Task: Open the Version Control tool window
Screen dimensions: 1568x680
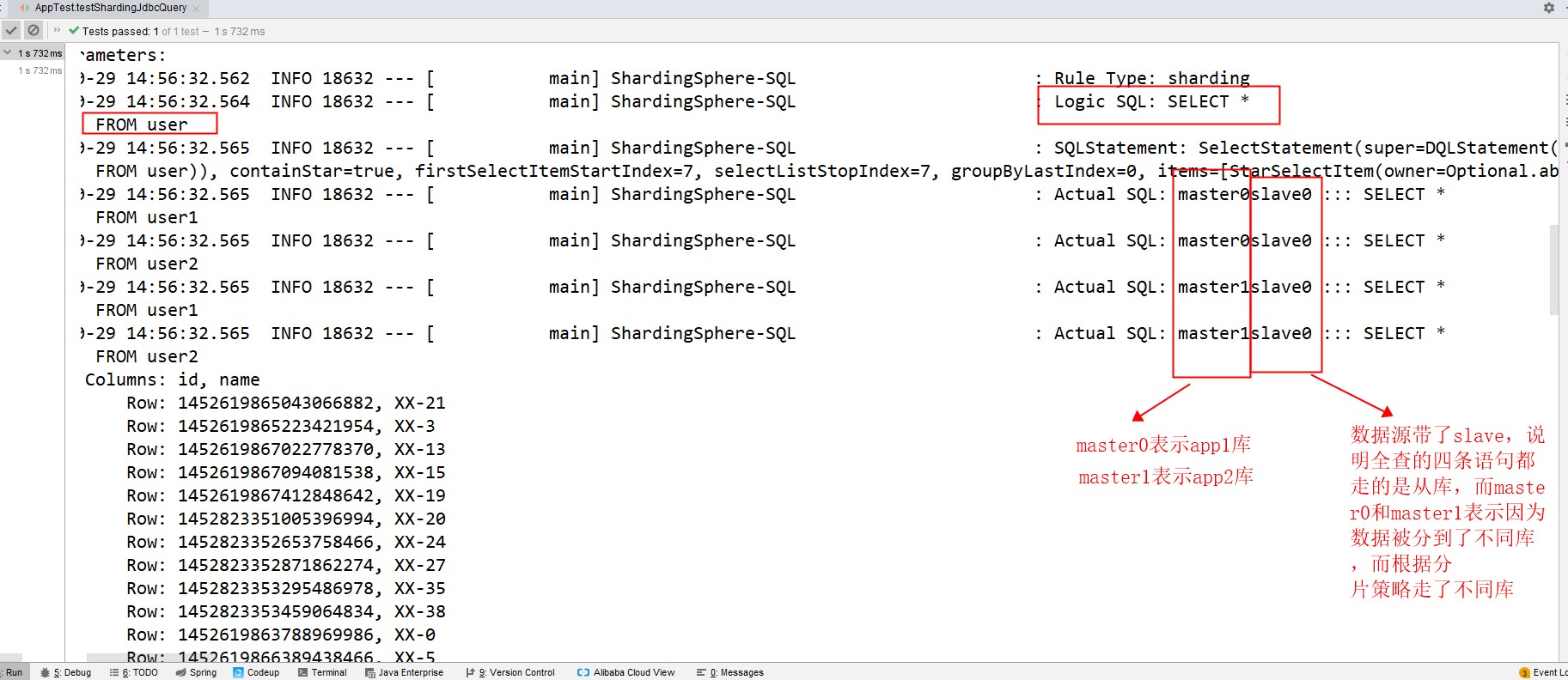Action: [x=510, y=672]
